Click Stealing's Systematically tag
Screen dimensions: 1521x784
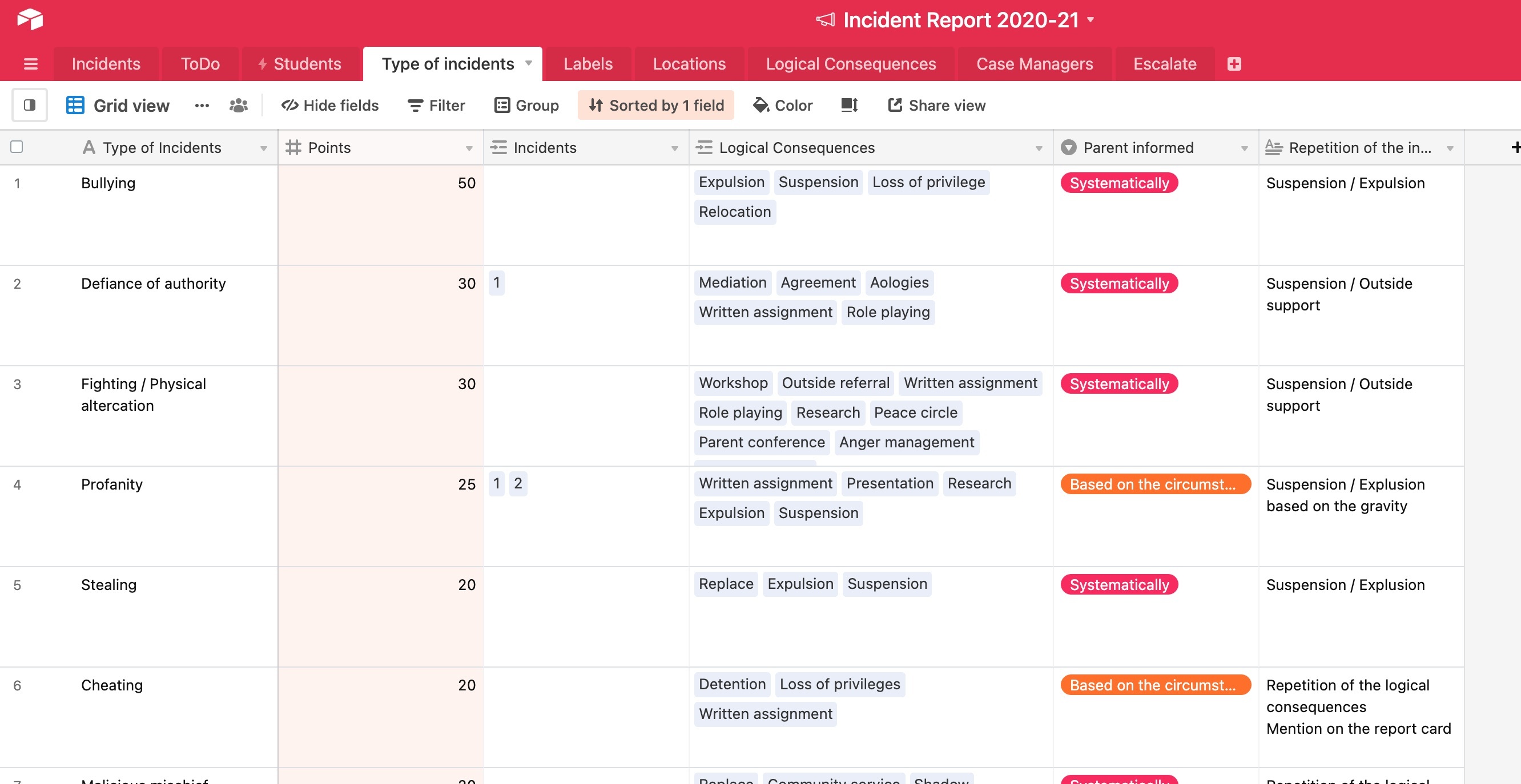pos(1119,585)
